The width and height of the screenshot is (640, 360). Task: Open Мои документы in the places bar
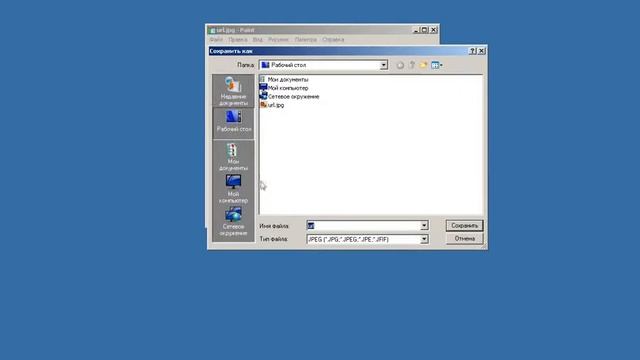233,156
